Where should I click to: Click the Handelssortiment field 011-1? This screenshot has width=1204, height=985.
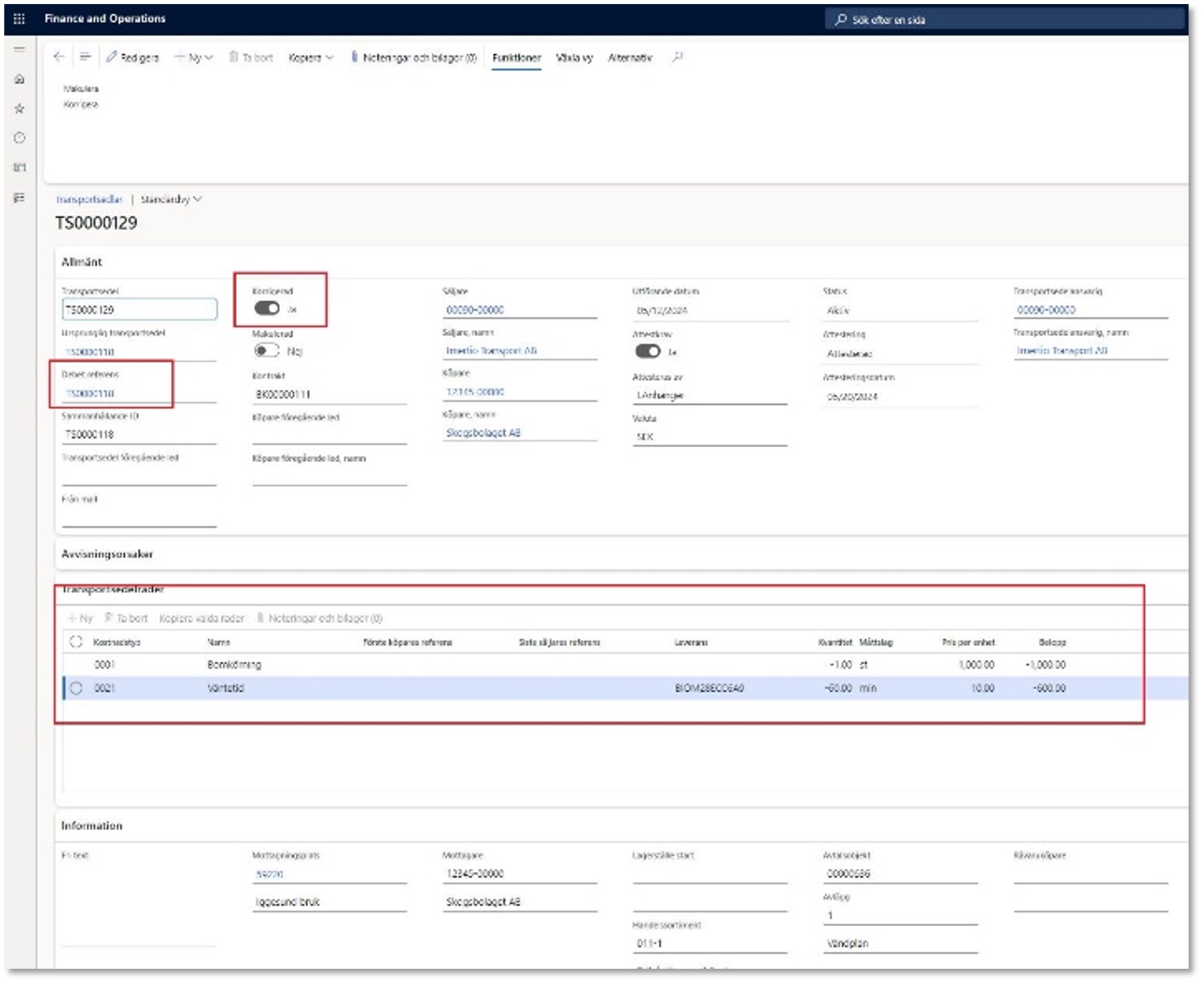(x=710, y=944)
